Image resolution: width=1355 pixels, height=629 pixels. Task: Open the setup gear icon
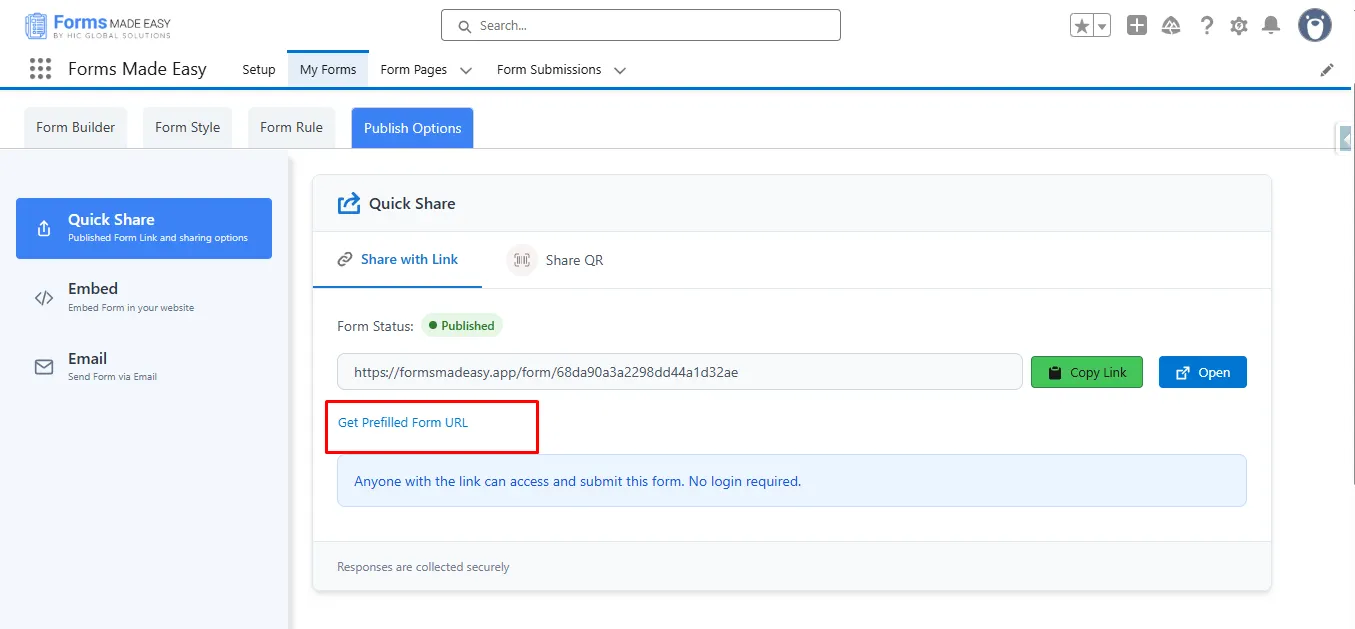[1239, 26]
